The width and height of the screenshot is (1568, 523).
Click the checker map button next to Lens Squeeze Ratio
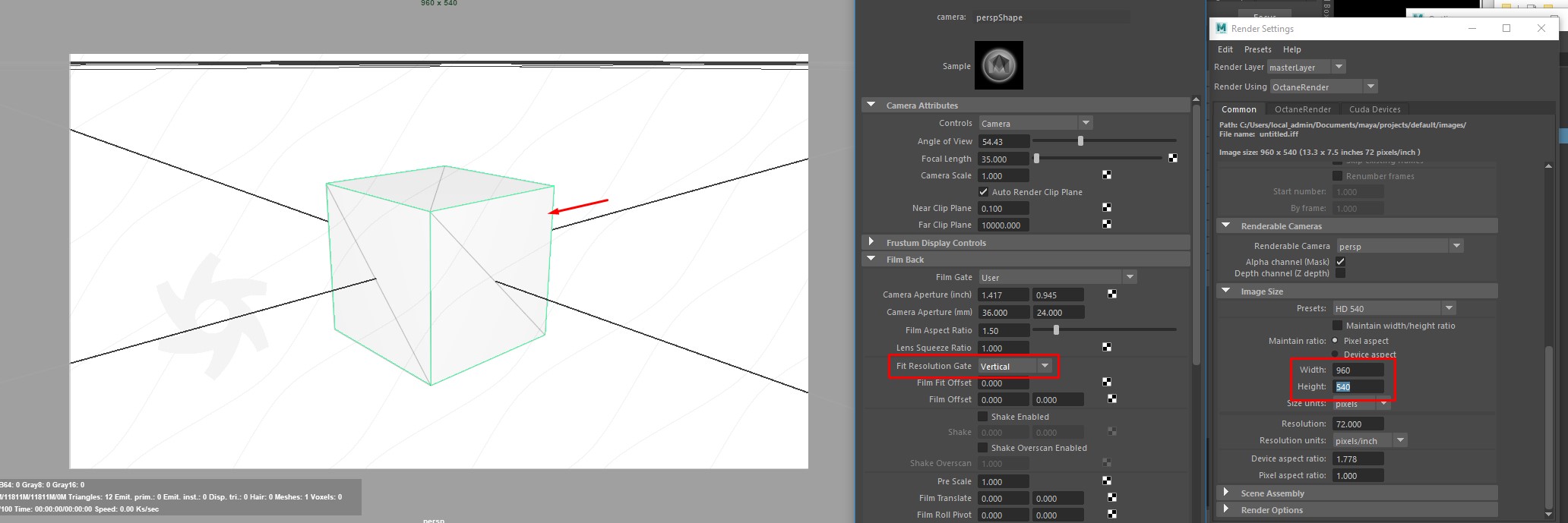coord(1107,347)
